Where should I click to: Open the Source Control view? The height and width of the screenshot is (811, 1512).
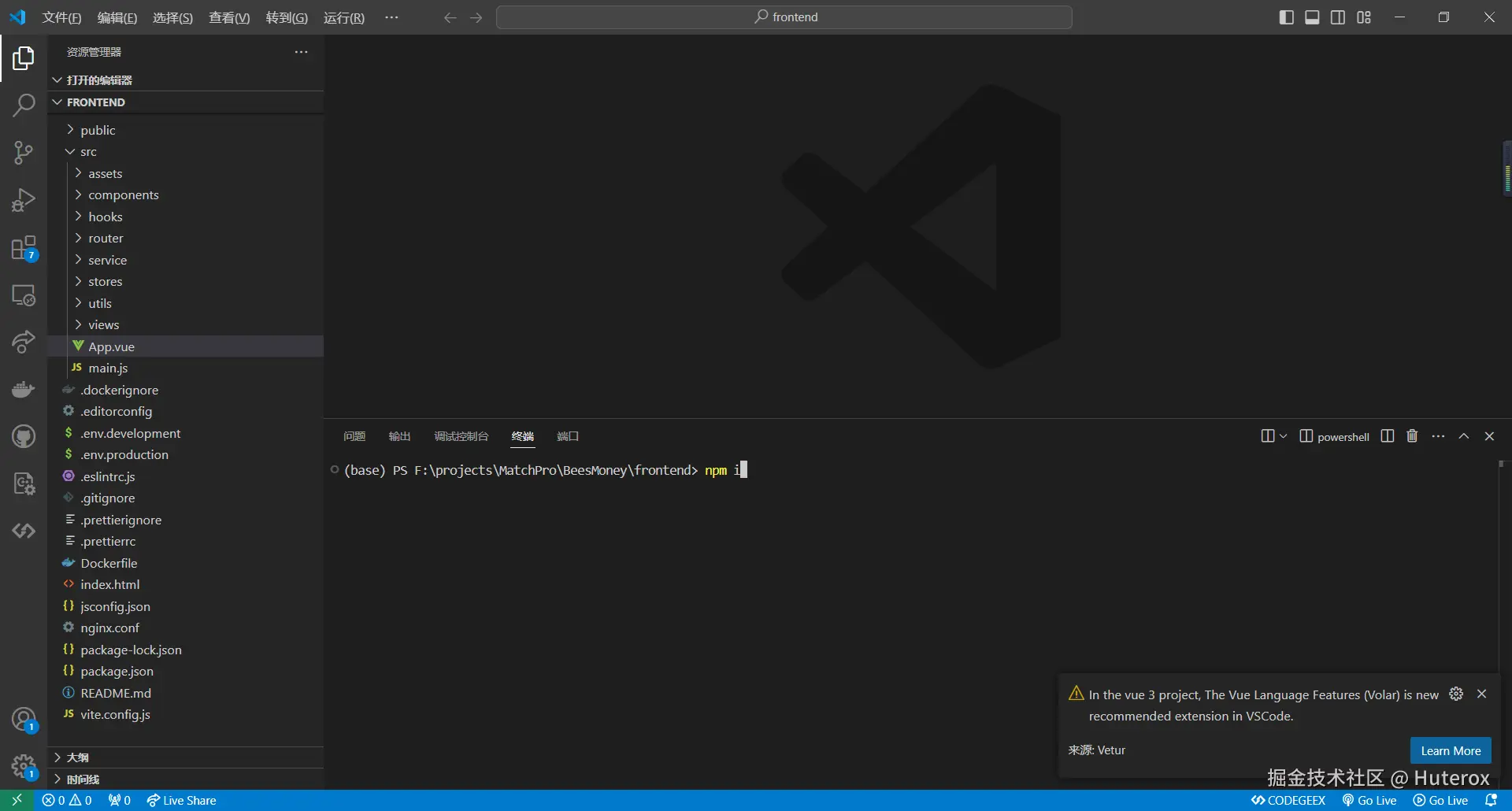point(24,153)
